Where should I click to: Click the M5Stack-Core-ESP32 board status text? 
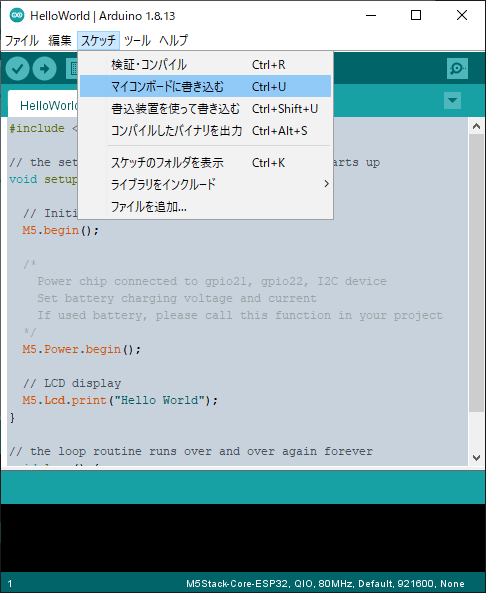coord(325,584)
